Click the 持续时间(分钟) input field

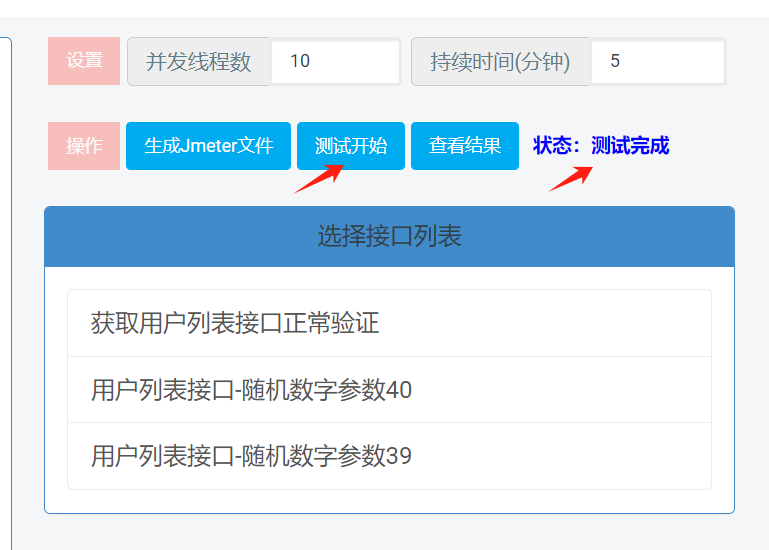click(658, 61)
